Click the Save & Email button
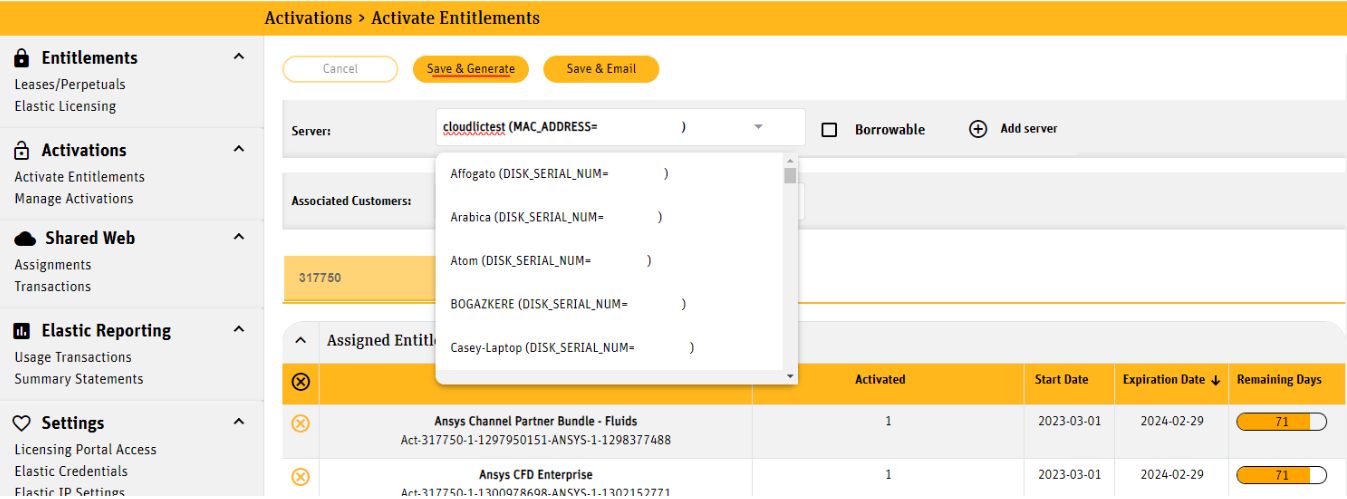The height and width of the screenshot is (499, 1347). [x=601, y=69]
